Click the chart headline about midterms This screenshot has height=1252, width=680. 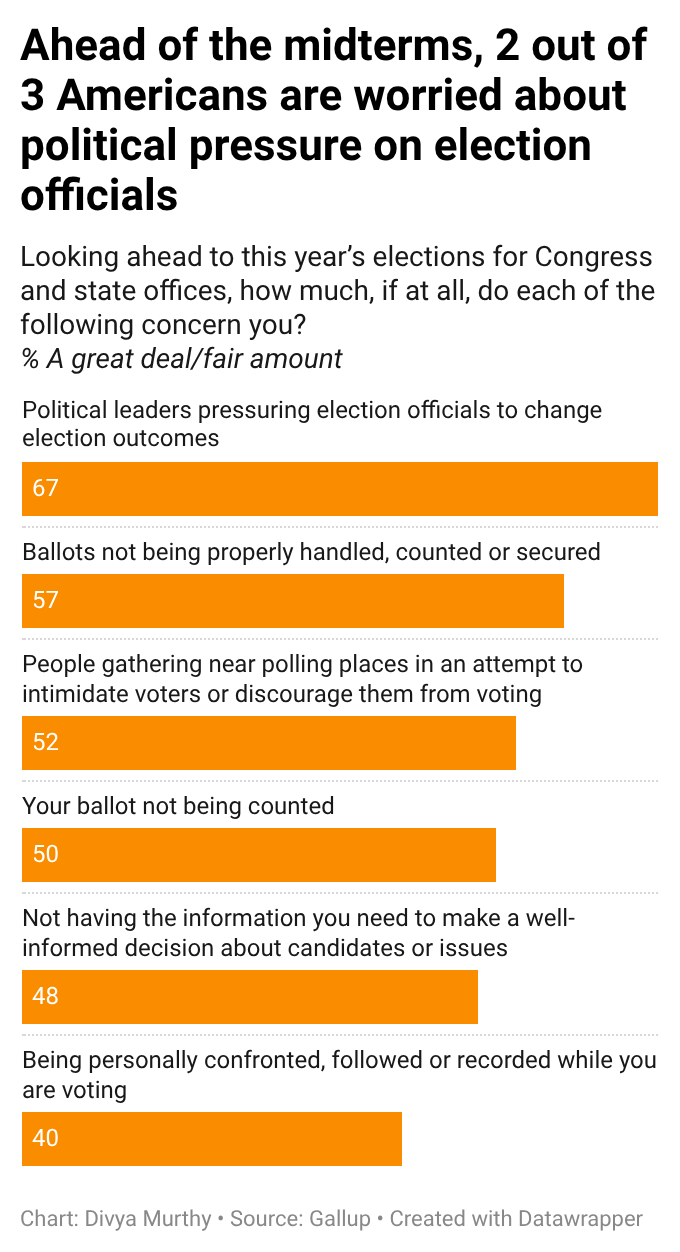[334, 120]
